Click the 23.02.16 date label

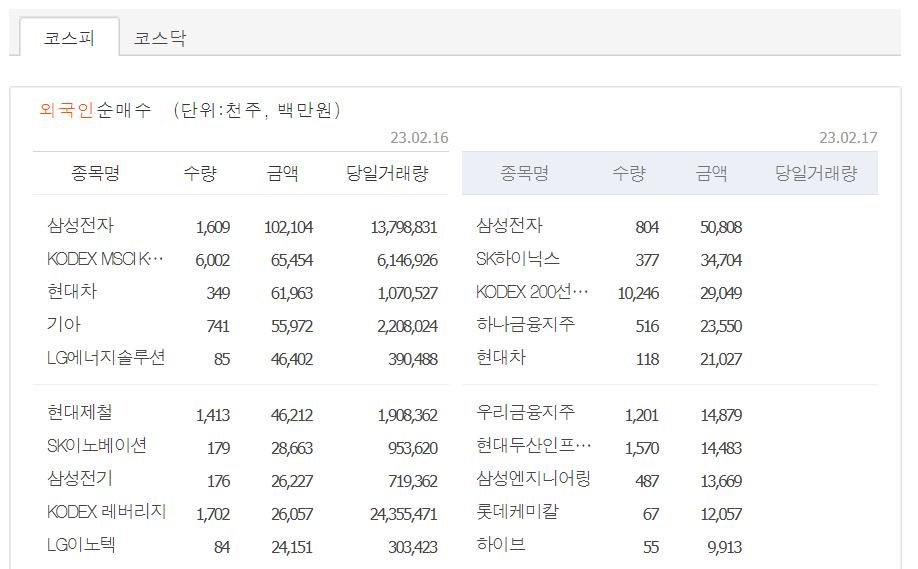coord(419,138)
